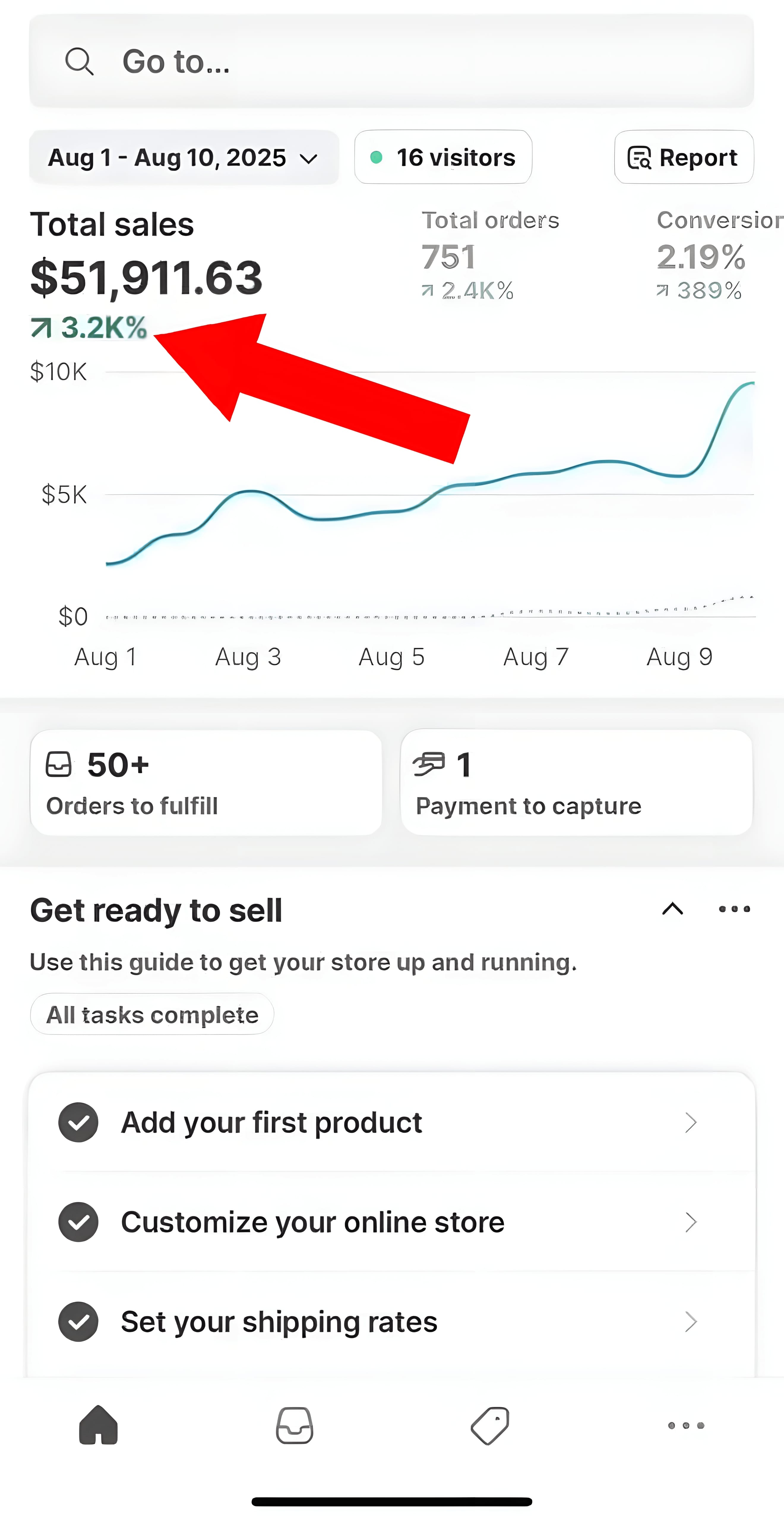Open the Home tab icon
This screenshot has width=784, height=1521.
tap(99, 1425)
